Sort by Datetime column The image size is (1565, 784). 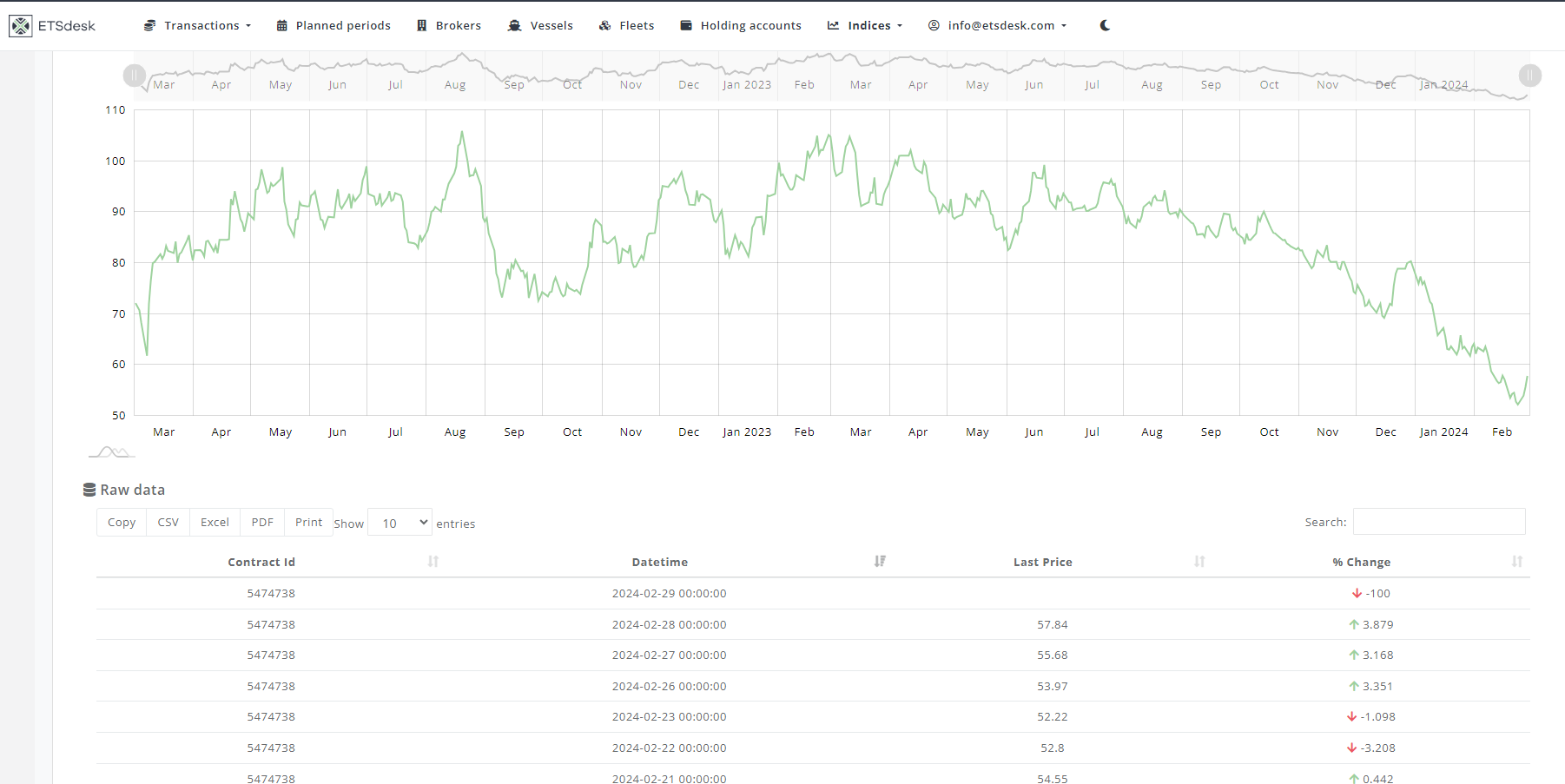click(880, 562)
